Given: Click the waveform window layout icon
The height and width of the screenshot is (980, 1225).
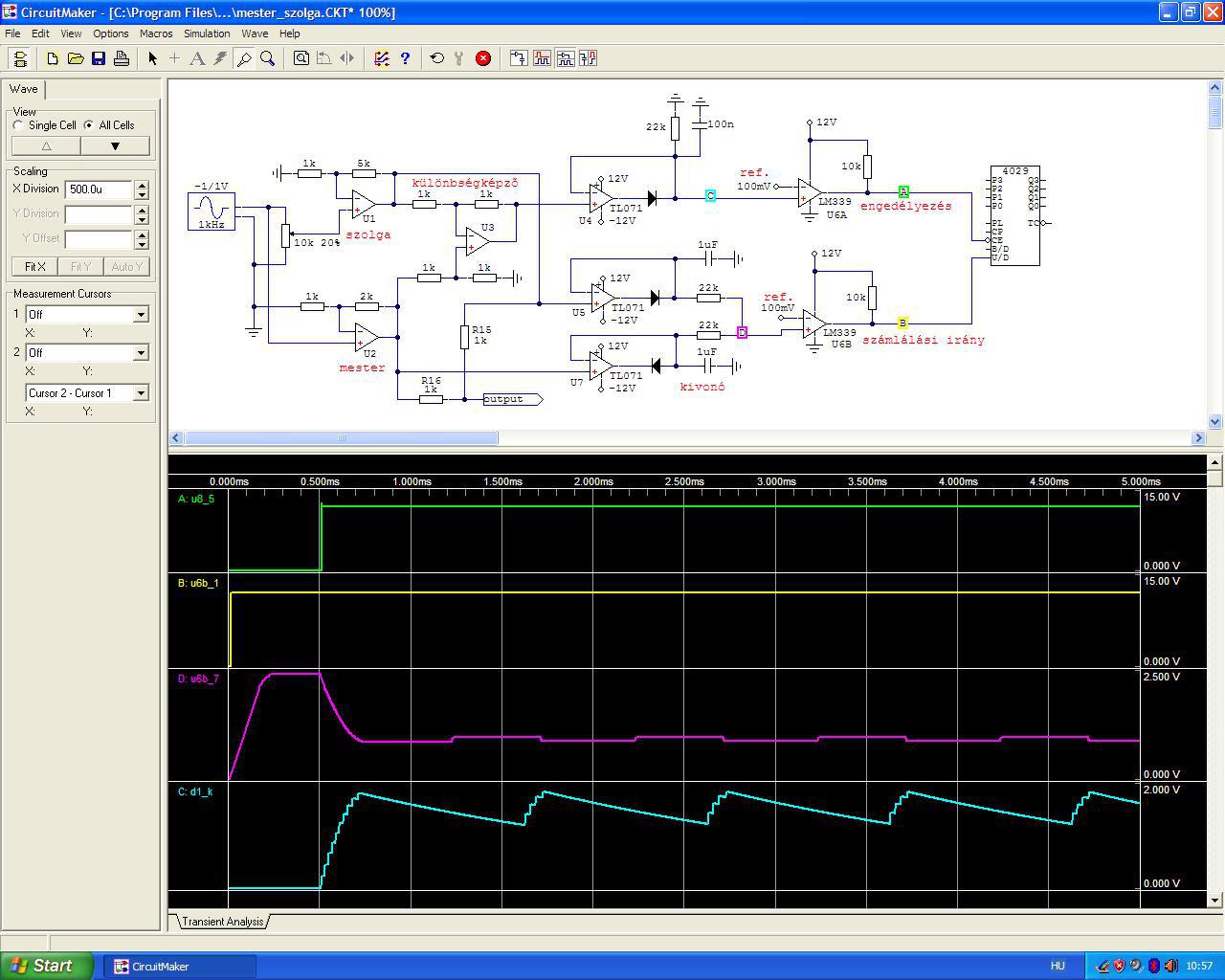Looking at the screenshot, I should click(x=542, y=58).
